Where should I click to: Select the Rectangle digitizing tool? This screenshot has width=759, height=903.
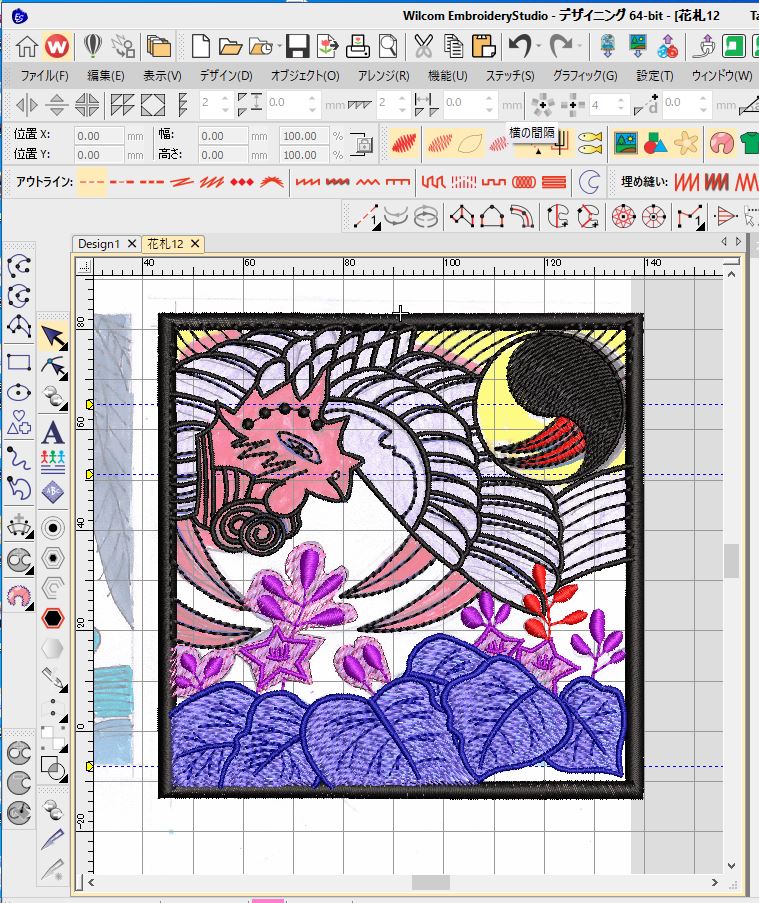18,362
